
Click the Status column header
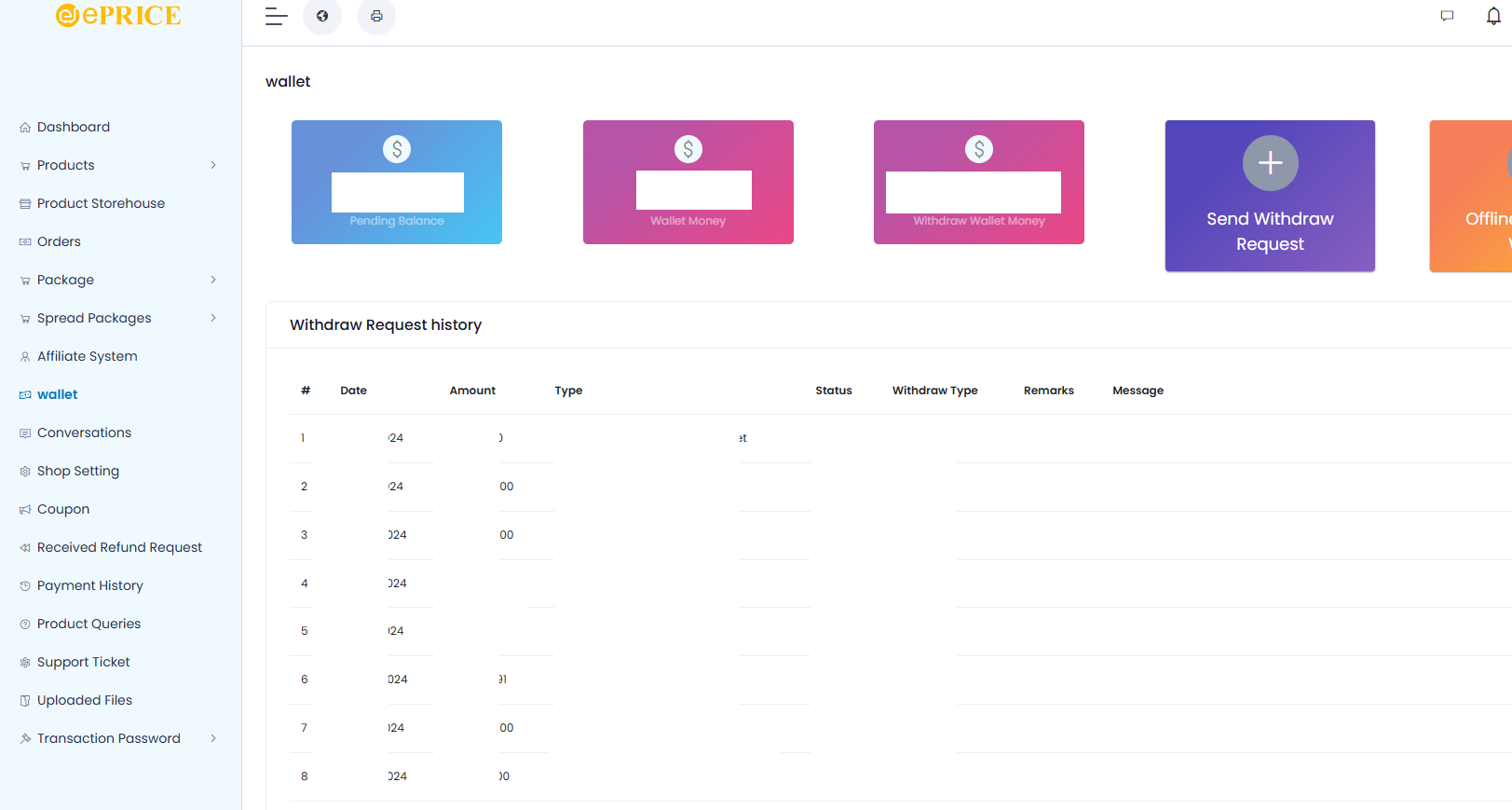[834, 391]
